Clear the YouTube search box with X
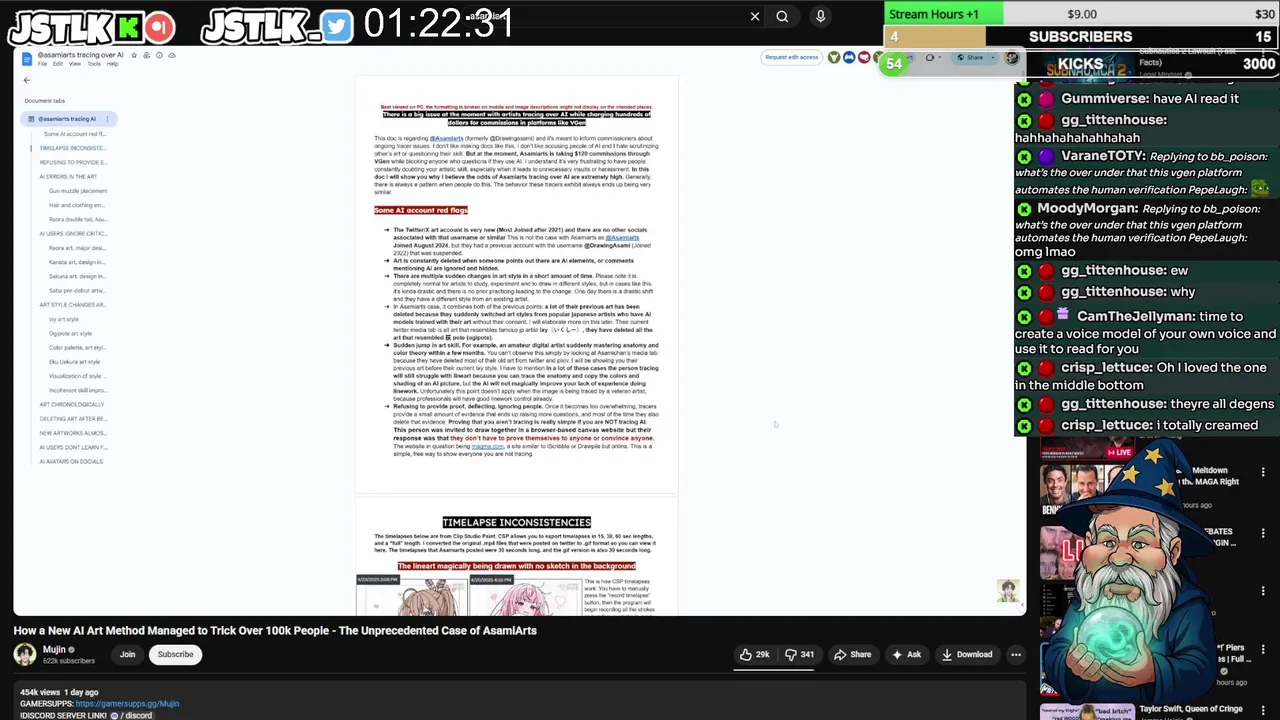The height and width of the screenshot is (720, 1280). (755, 16)
